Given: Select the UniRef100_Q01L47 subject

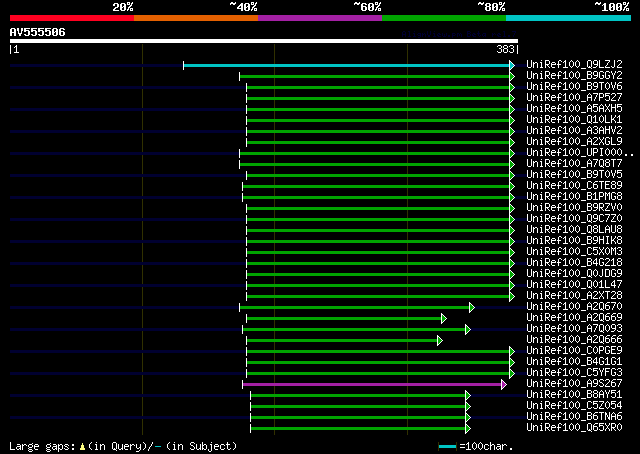Looking at the screenshot, I should pos(574,285).
